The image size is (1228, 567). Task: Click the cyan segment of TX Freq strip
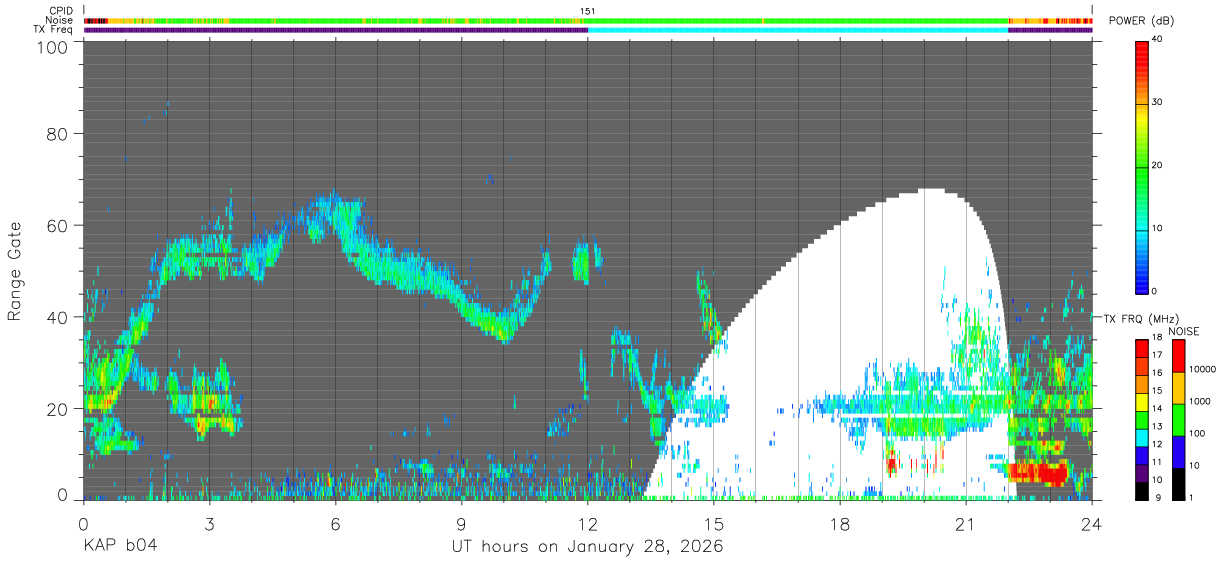pos(798,30)
